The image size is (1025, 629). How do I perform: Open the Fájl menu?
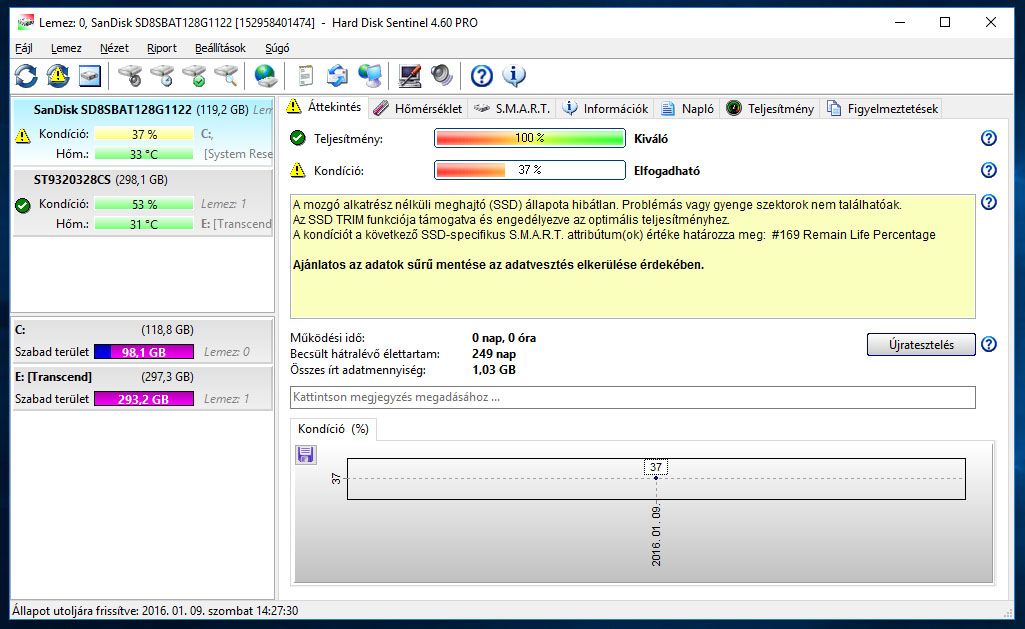click(x=24, y=48)
